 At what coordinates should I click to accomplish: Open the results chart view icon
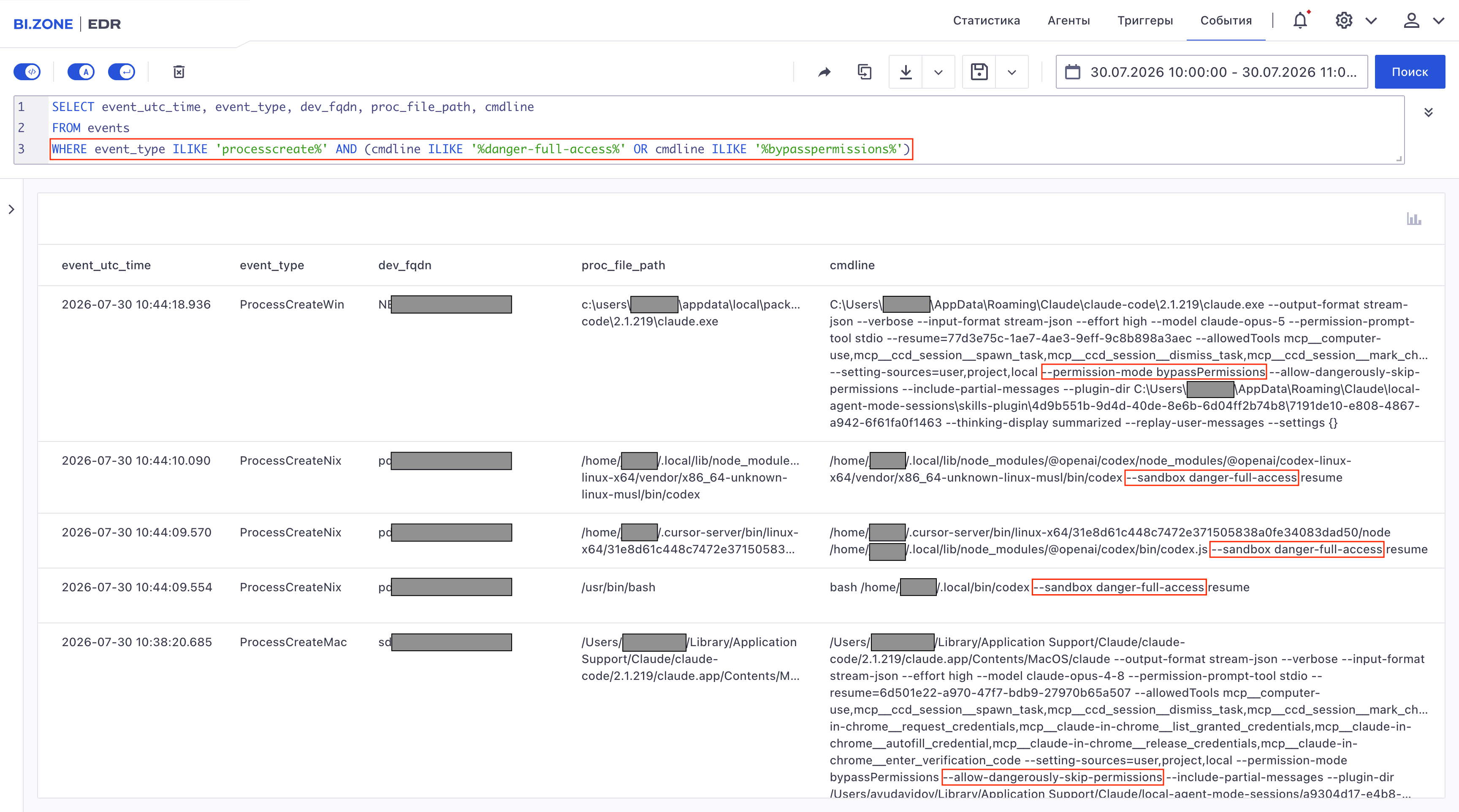coord(1414,219)
